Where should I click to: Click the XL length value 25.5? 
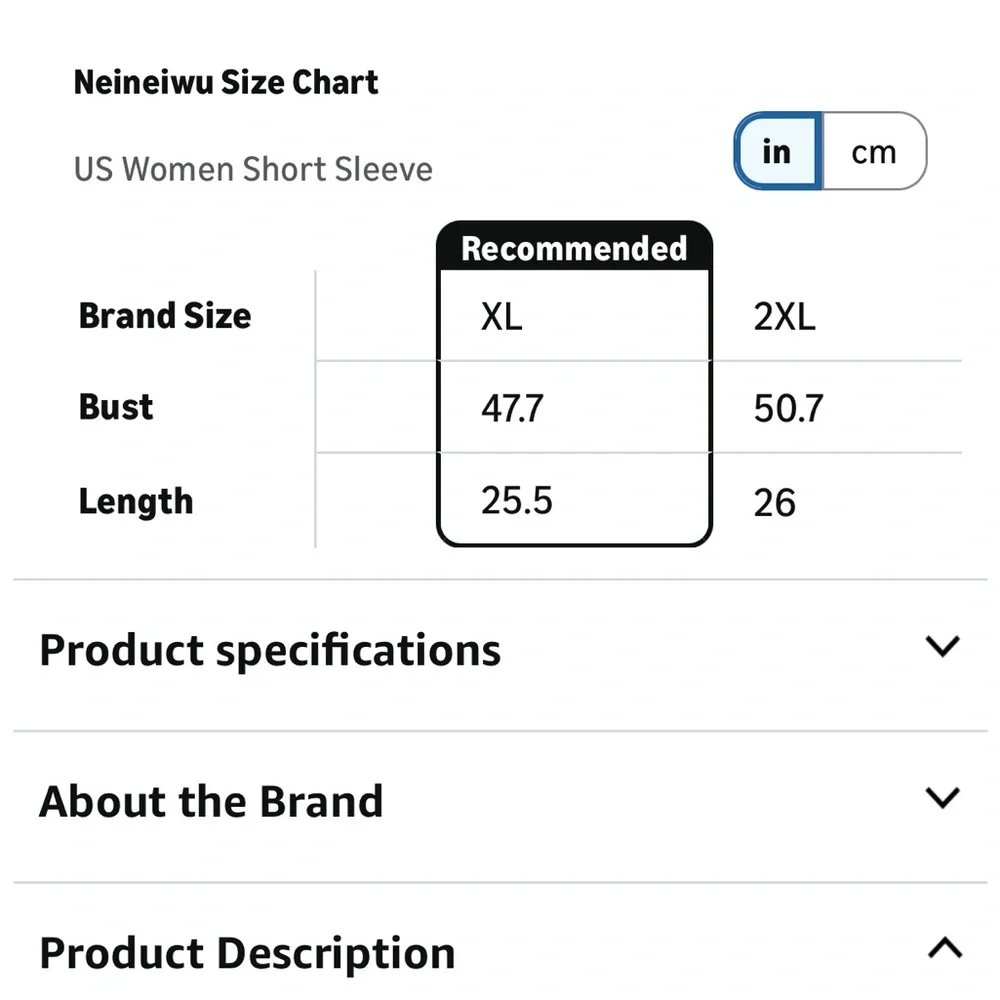click(517, 500)
